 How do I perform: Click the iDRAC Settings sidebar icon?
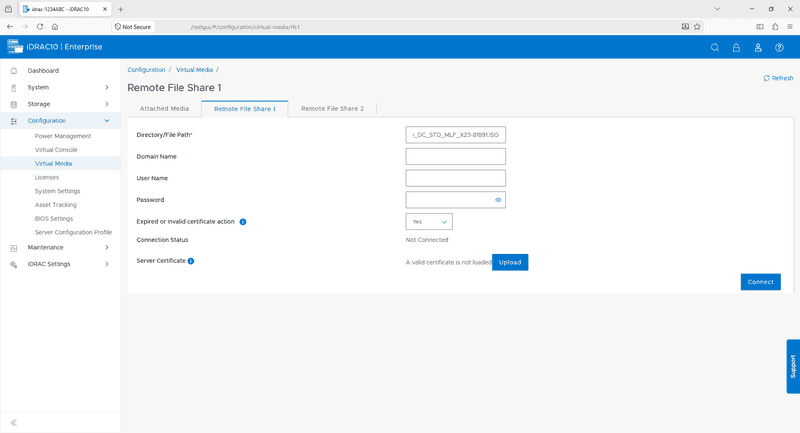tap(14, 264)
